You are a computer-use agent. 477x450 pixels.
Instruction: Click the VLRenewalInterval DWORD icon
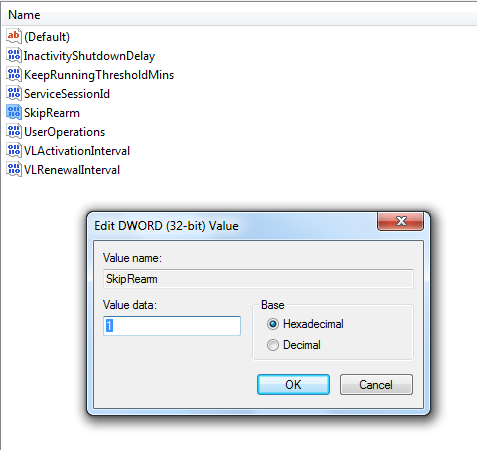coord(14,169)
